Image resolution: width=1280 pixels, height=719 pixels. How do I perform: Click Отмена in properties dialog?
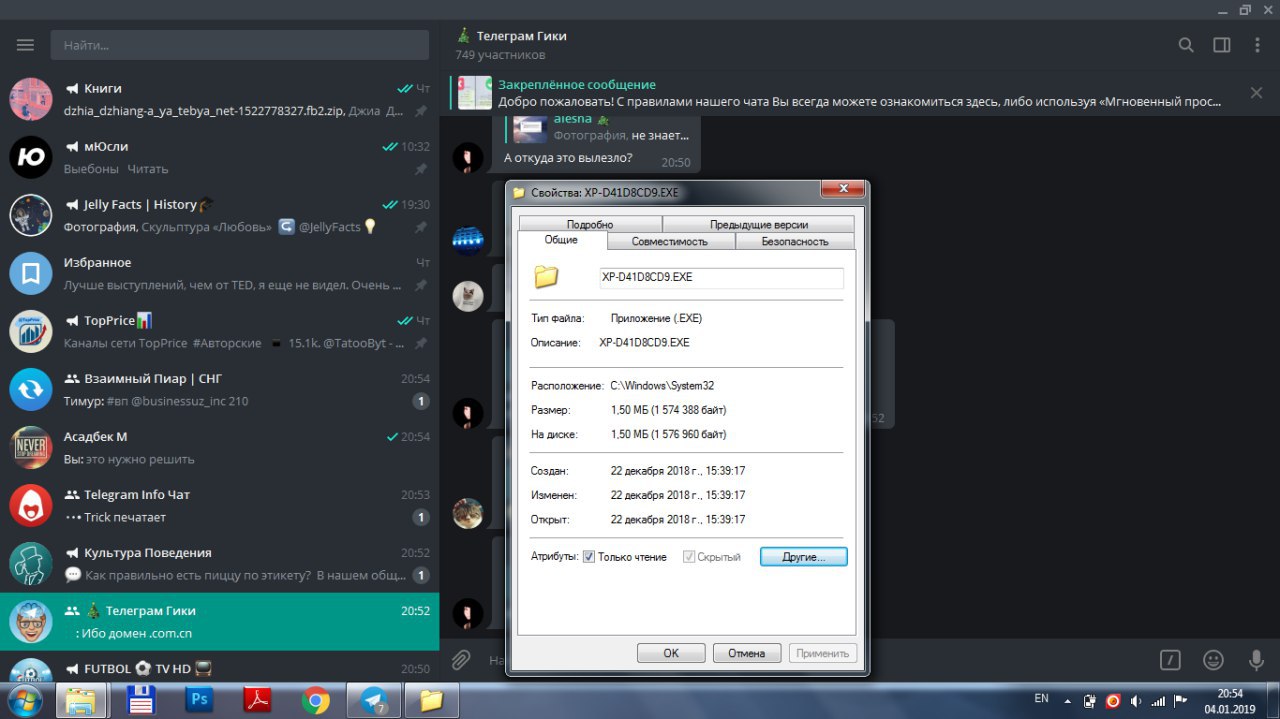point(747,653)
